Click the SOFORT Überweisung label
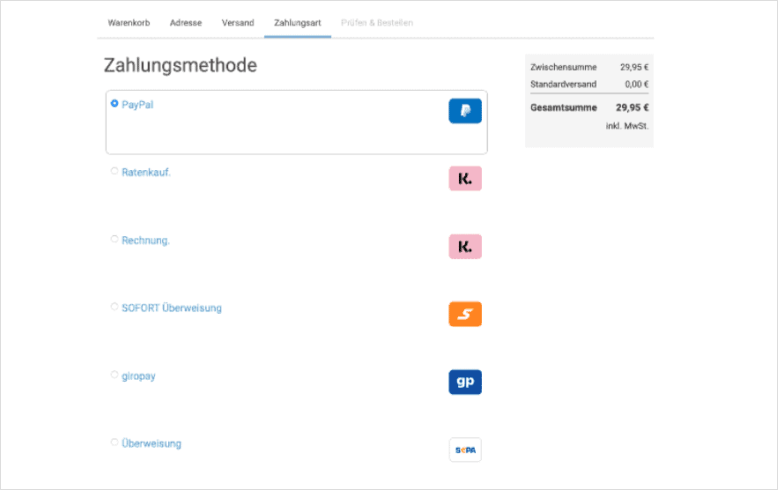778x490 pixels. pyautogui.click(x=172, y=308)
